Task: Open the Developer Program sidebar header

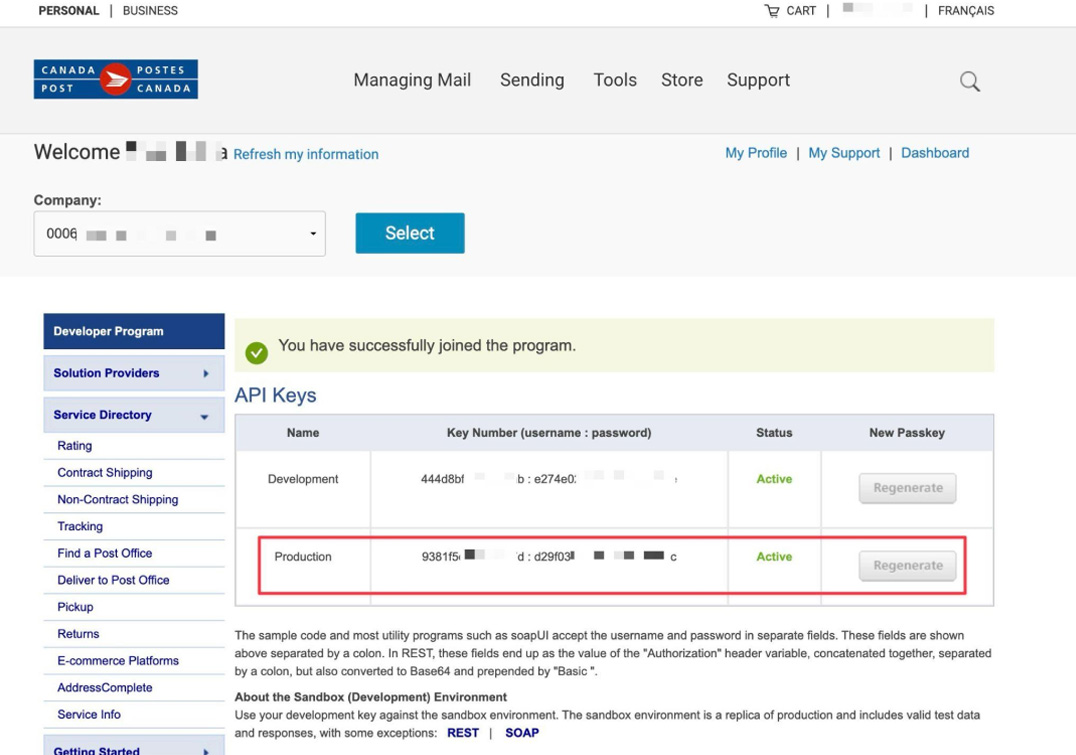Action: click(134, 332)
